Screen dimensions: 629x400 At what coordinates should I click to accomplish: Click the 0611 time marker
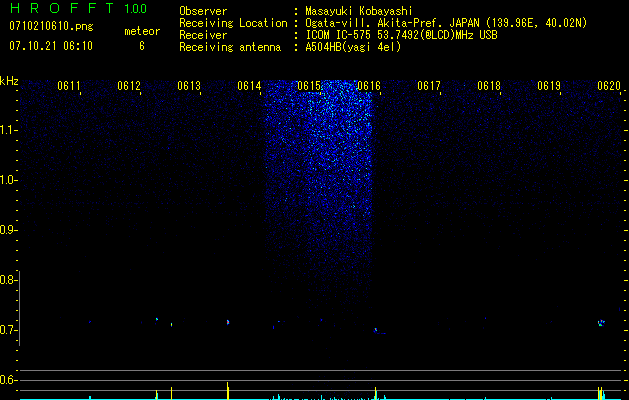69,86
